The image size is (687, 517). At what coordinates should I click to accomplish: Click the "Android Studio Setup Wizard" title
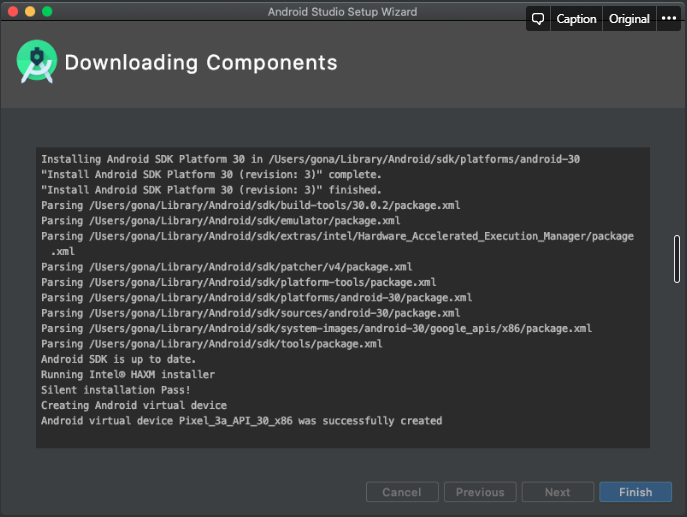(343, 12)
